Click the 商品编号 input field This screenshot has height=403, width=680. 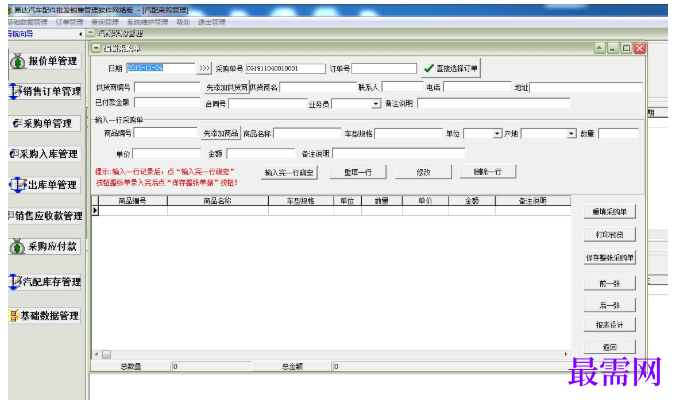(x=166, y=133)
